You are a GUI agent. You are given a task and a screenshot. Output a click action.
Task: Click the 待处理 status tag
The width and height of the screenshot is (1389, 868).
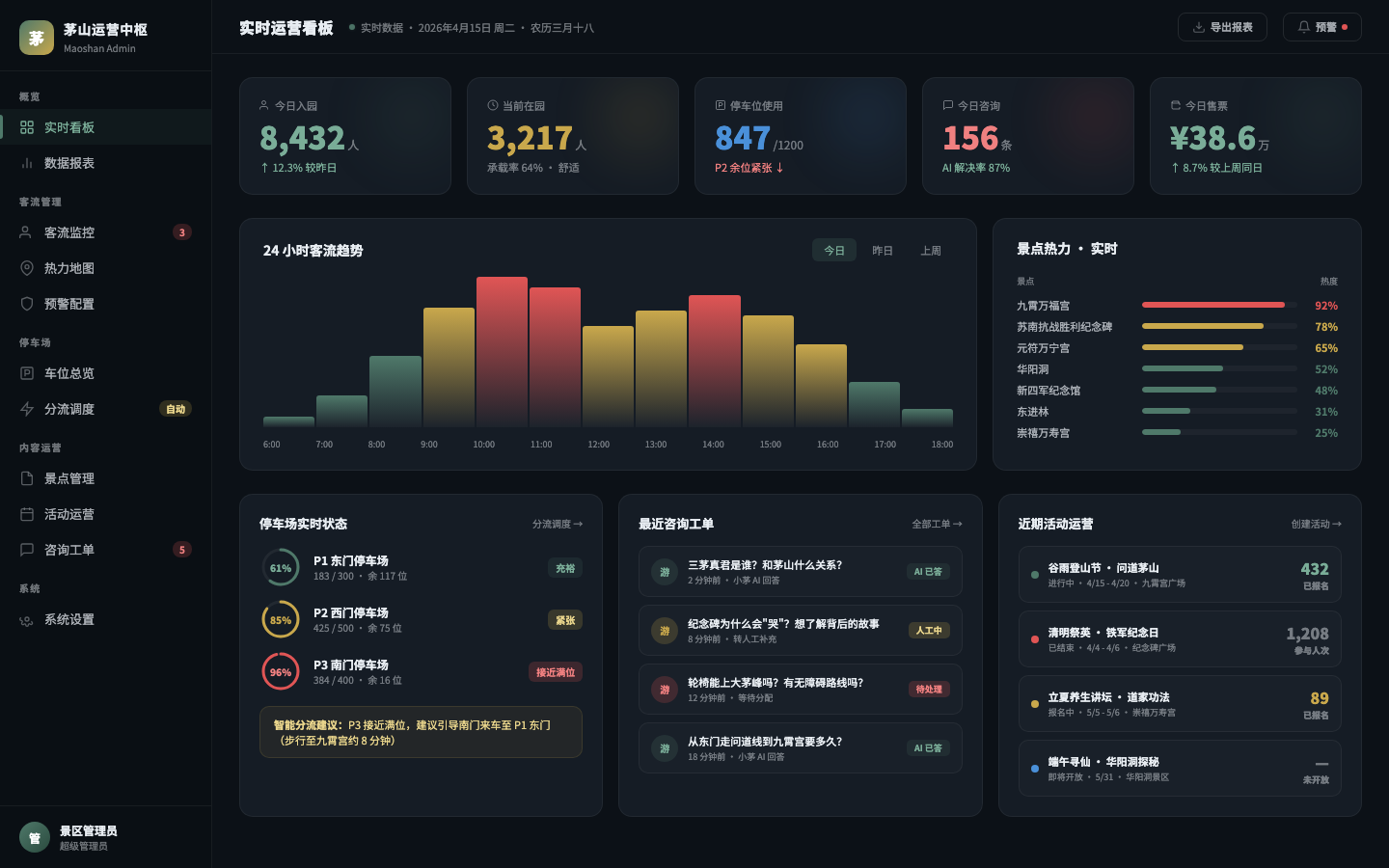coord(929,690)
